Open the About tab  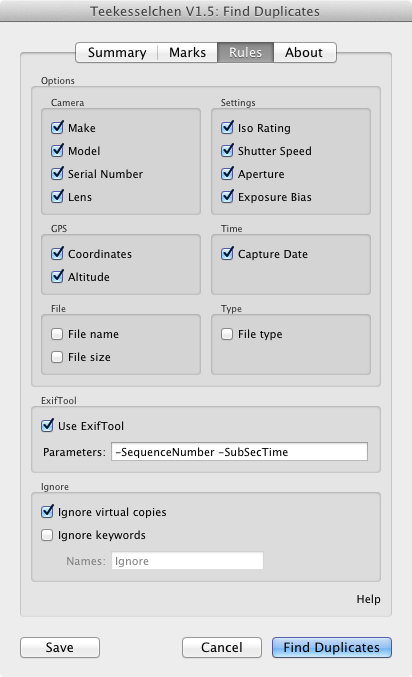click(x=304, y=53)
